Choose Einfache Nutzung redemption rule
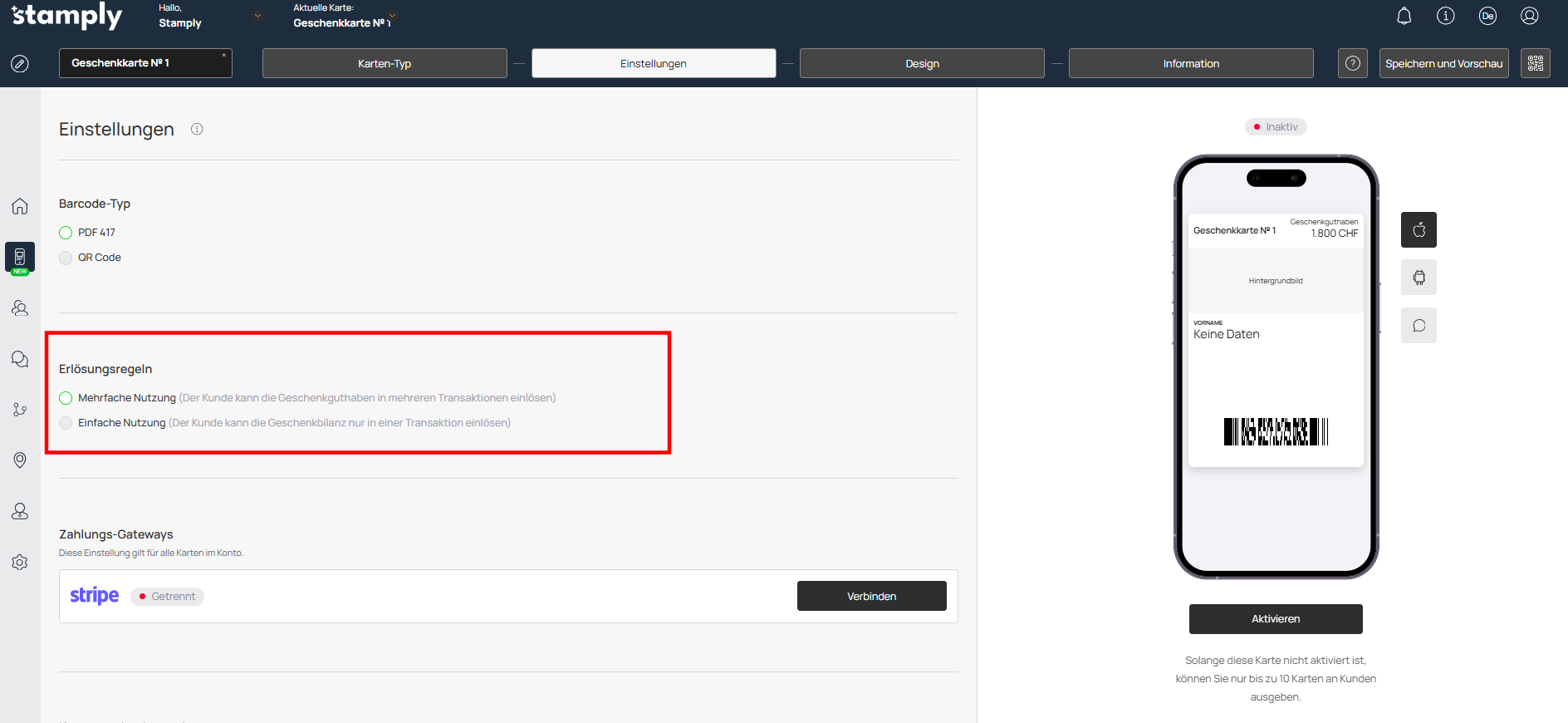1568x723 pixels. [x=66, y=423]
